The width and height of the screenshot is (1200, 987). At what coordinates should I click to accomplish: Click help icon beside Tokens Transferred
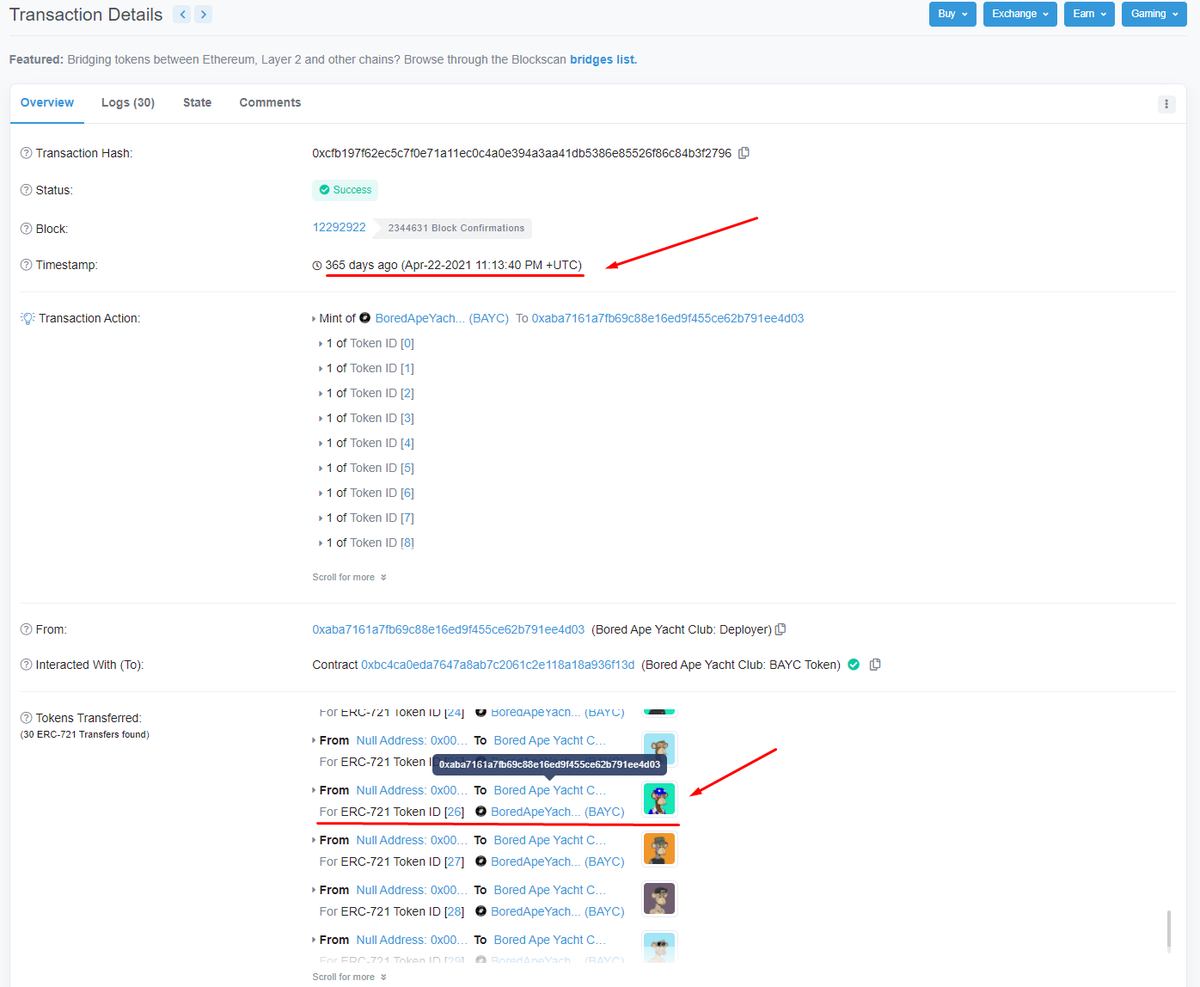(x=26, y=718)
